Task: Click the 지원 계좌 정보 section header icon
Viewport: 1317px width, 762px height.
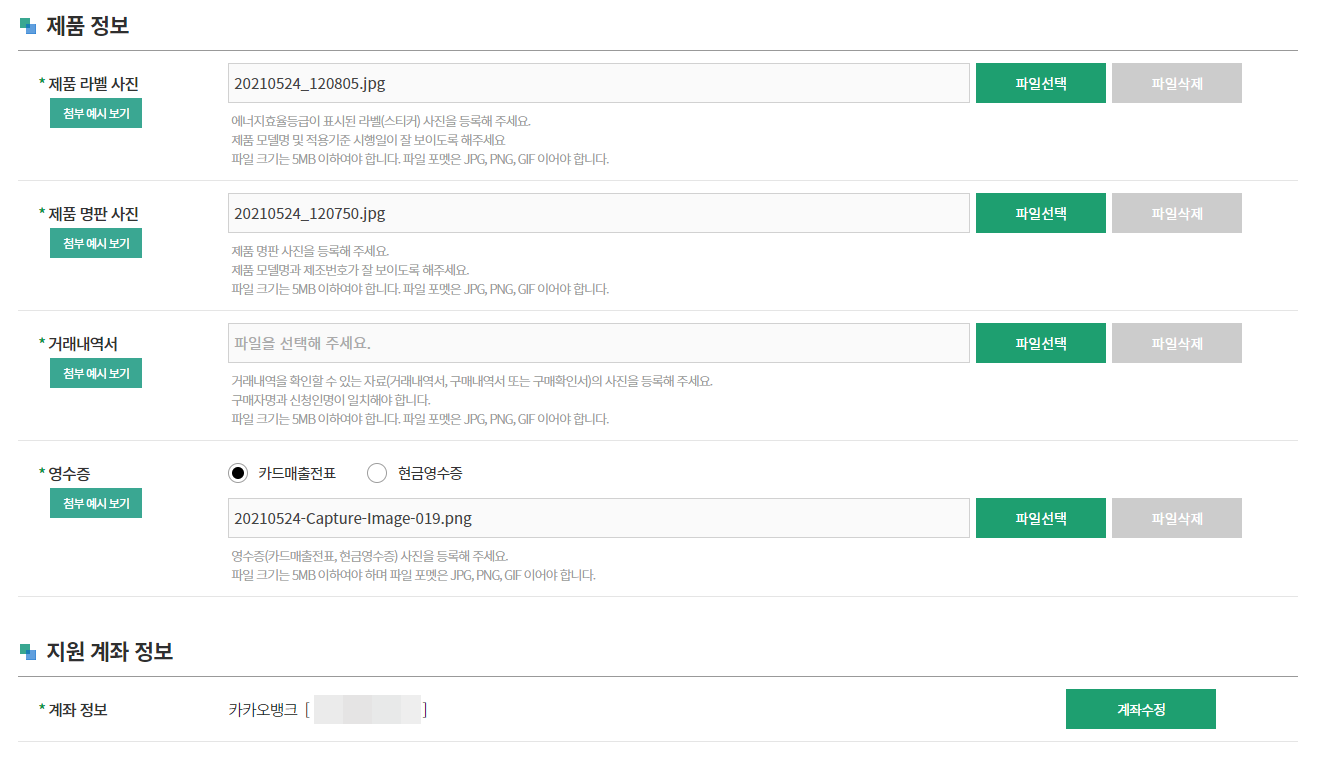Action: (28, 650)
